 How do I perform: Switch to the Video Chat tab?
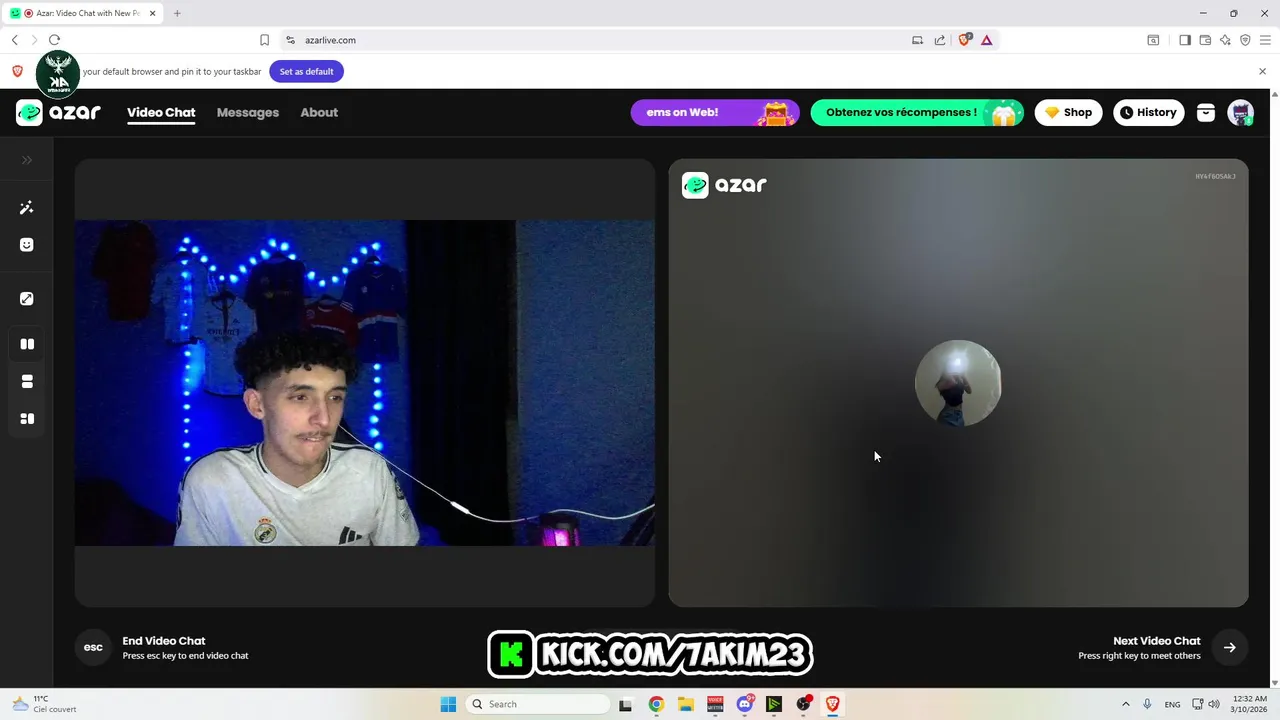(x=161, y=113)
